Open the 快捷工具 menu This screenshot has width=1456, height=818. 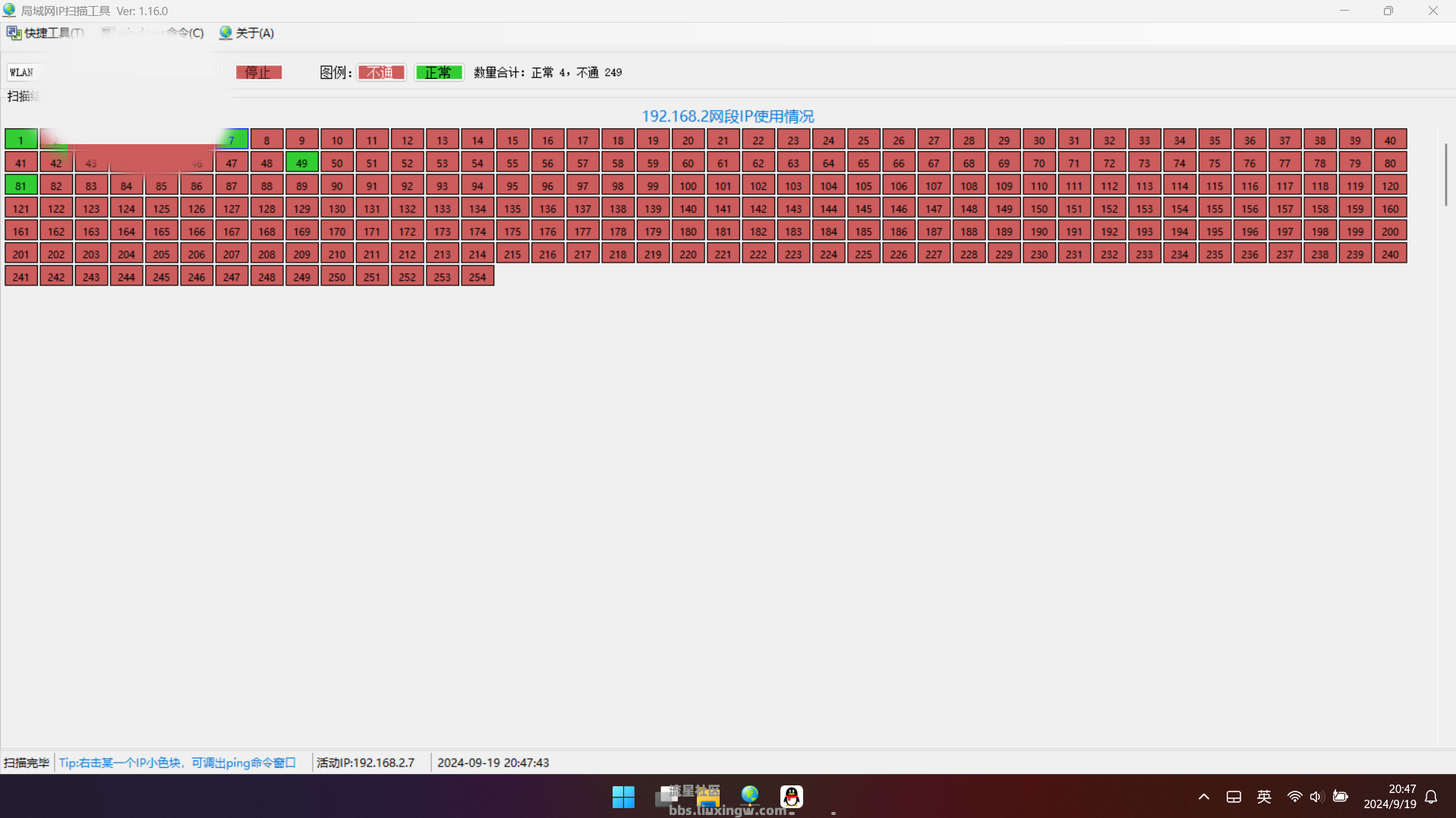(x=45, y=33)
